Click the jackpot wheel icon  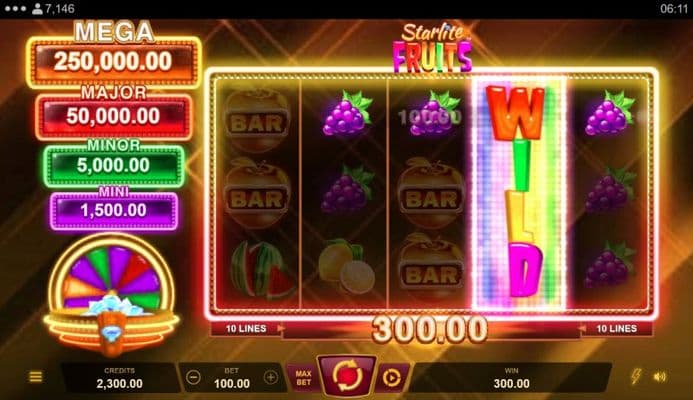pyautogui.click(x=111, y=293)
